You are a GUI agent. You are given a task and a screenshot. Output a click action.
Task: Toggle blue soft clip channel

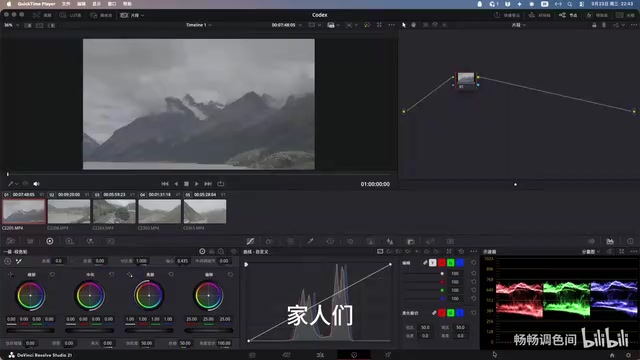point(460,313)
